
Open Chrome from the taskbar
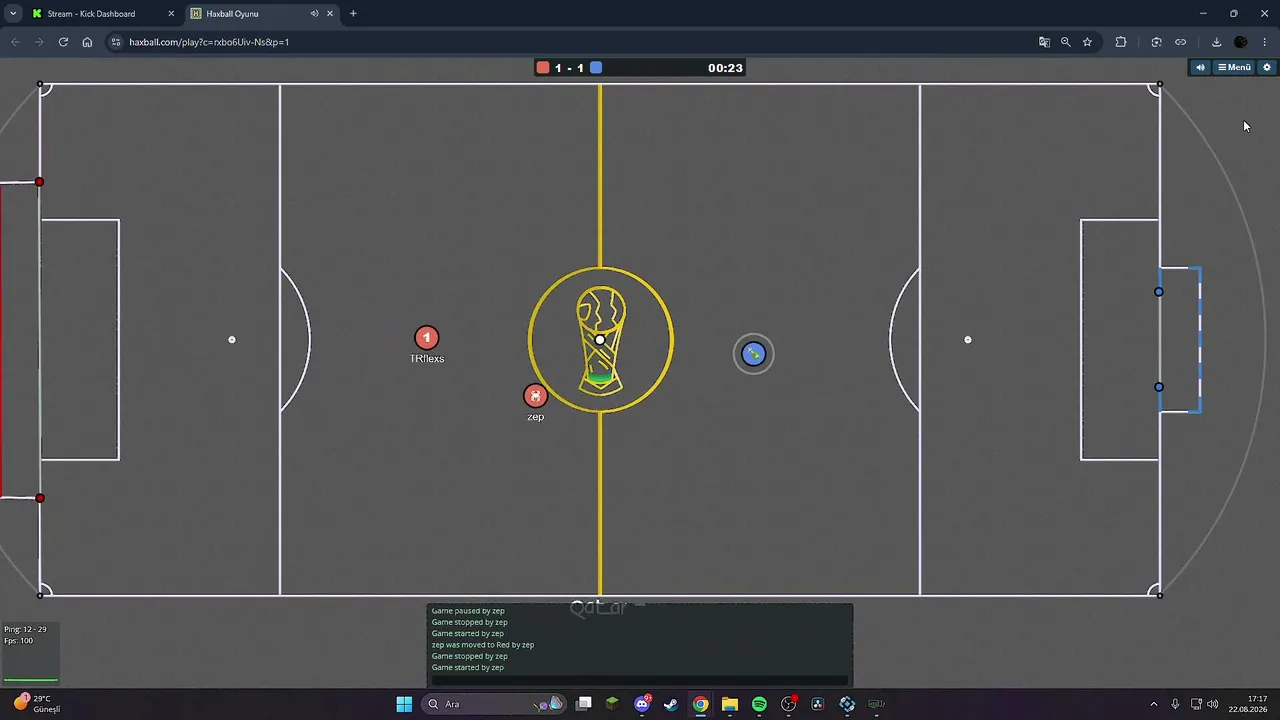coord(701,704)
